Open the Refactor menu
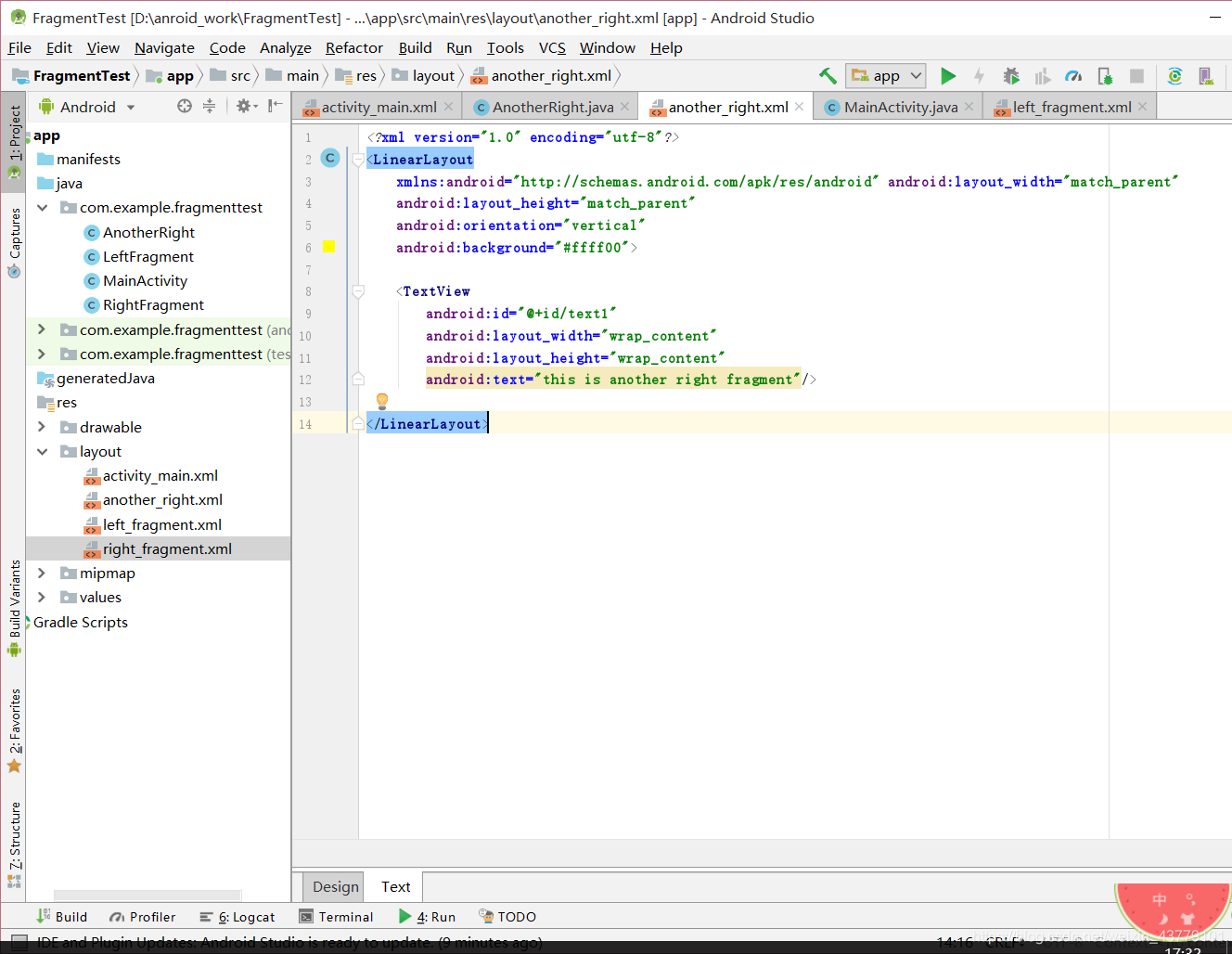This screenshot has width=1232, height=954. point(353,47)
